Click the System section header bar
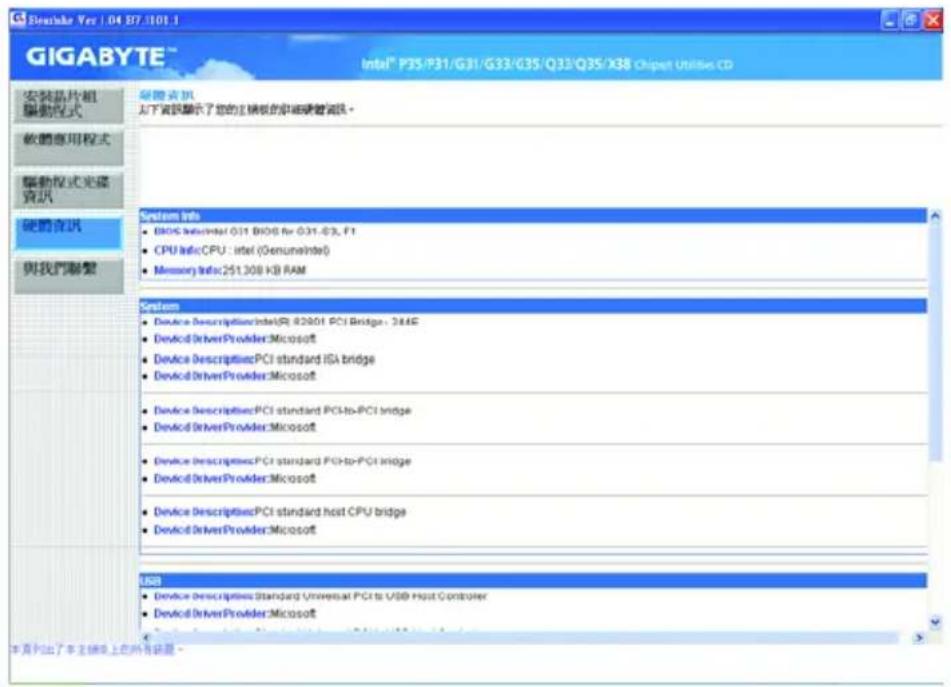Viewport: 951px width, 687px height. [x=533, y=306]
